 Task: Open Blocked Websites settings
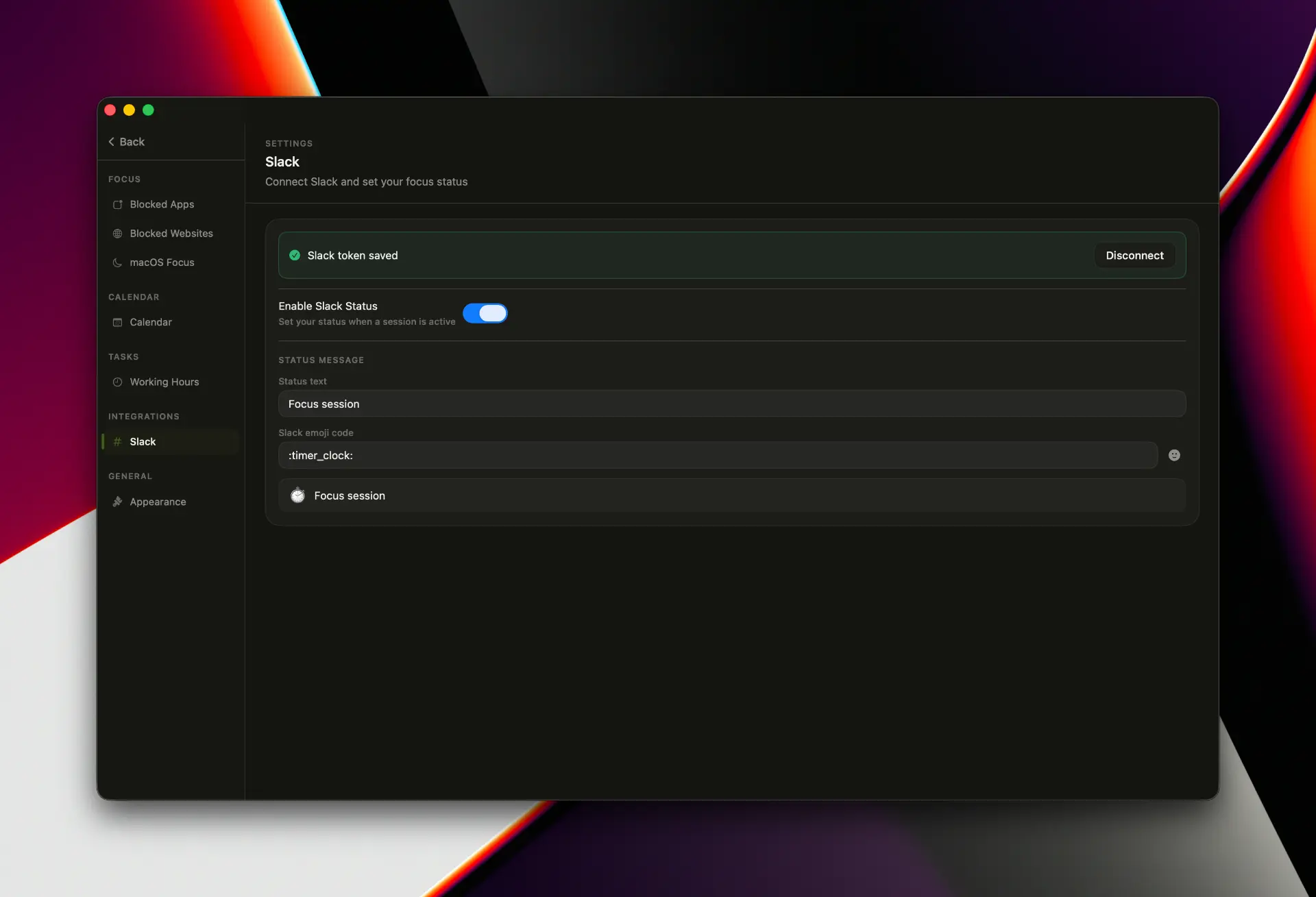[171, 234]
